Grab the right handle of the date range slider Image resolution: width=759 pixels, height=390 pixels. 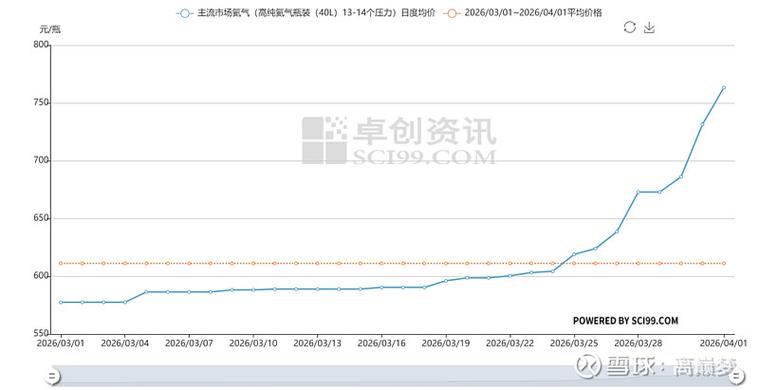coord(737,375)
